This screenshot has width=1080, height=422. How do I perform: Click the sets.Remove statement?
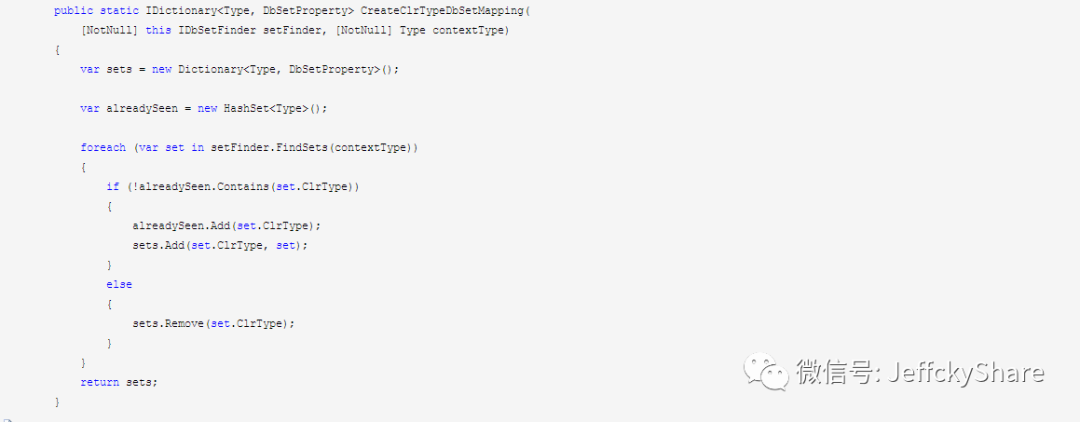[214, 323]
